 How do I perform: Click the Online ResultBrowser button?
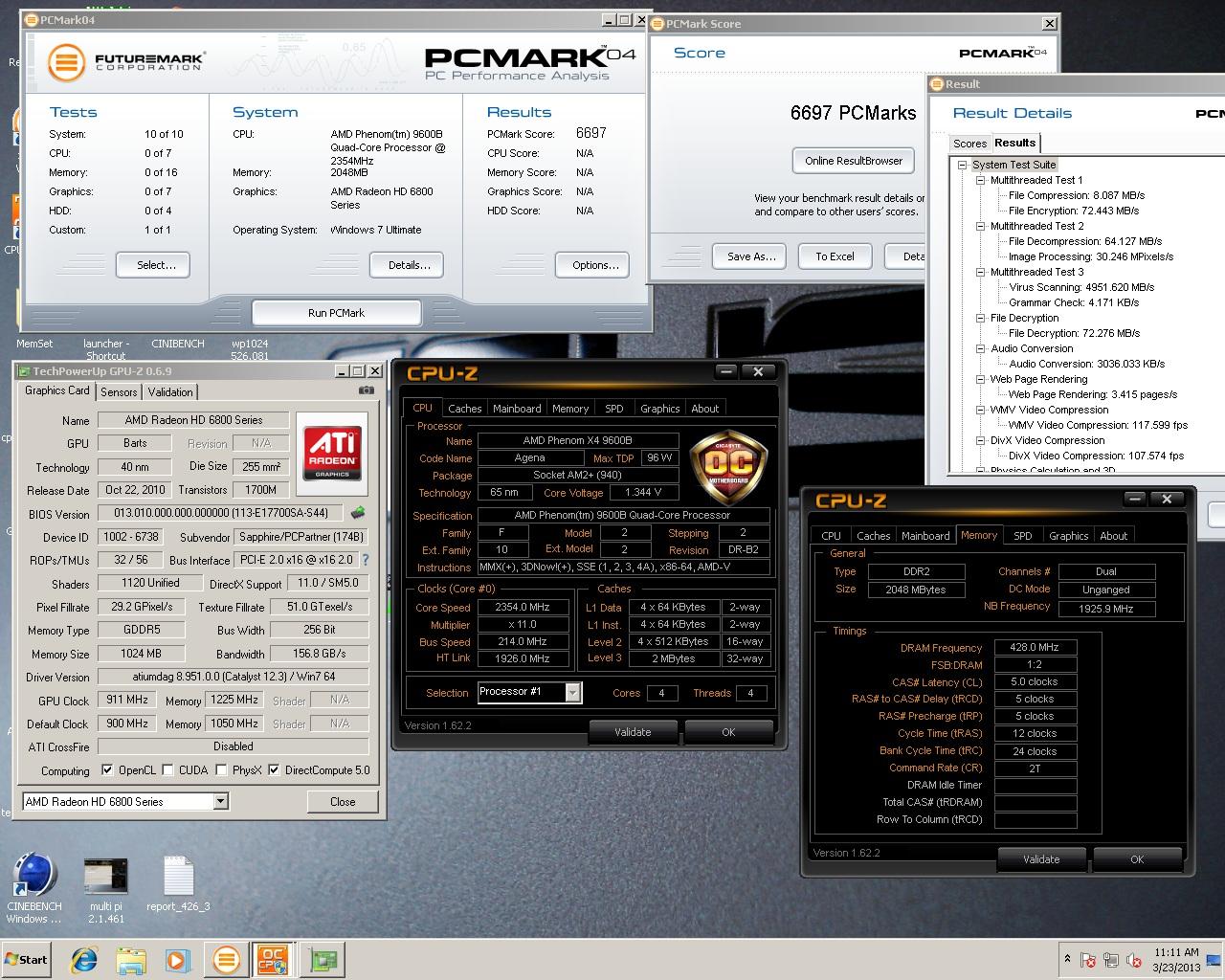click(x=854, y=161)
